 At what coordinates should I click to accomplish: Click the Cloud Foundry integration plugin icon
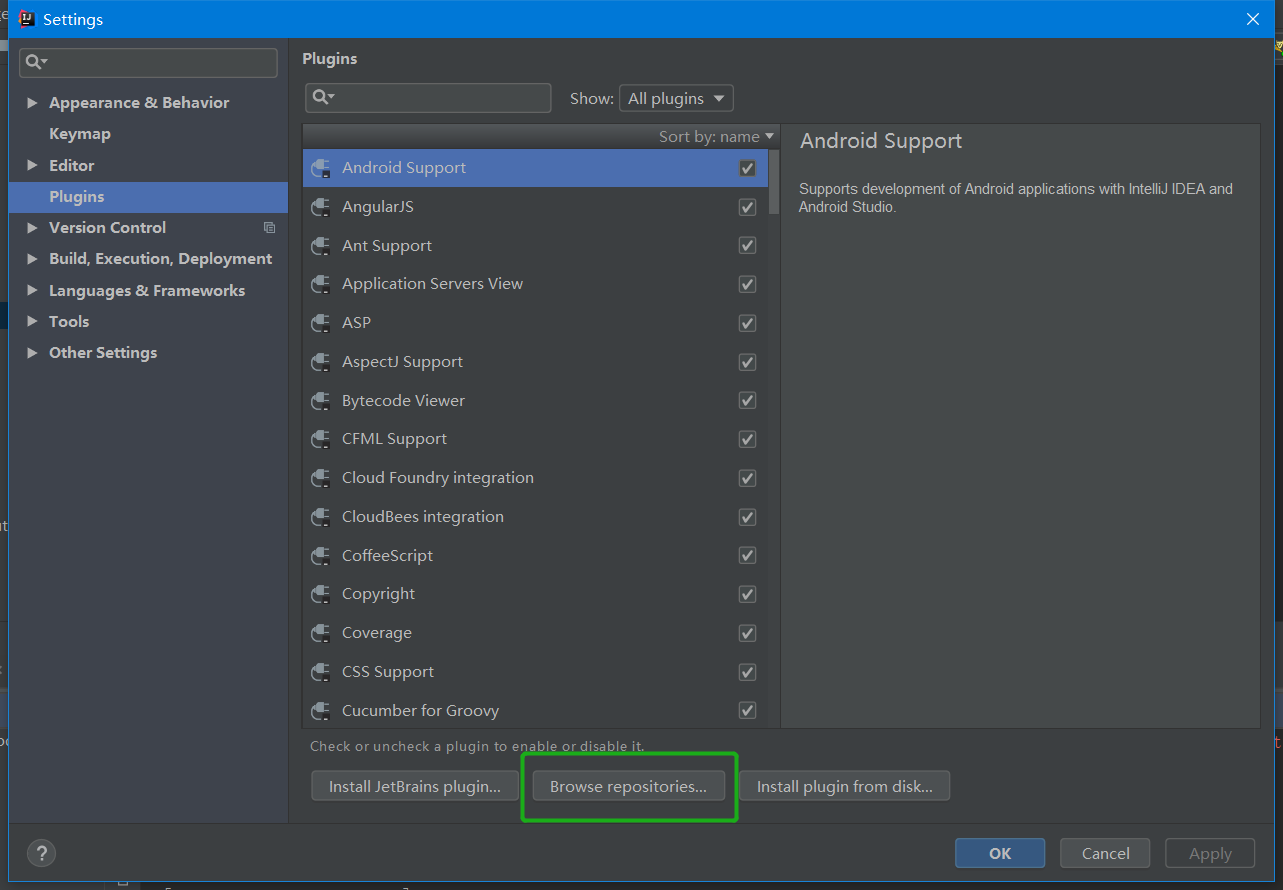click(321, 478)
